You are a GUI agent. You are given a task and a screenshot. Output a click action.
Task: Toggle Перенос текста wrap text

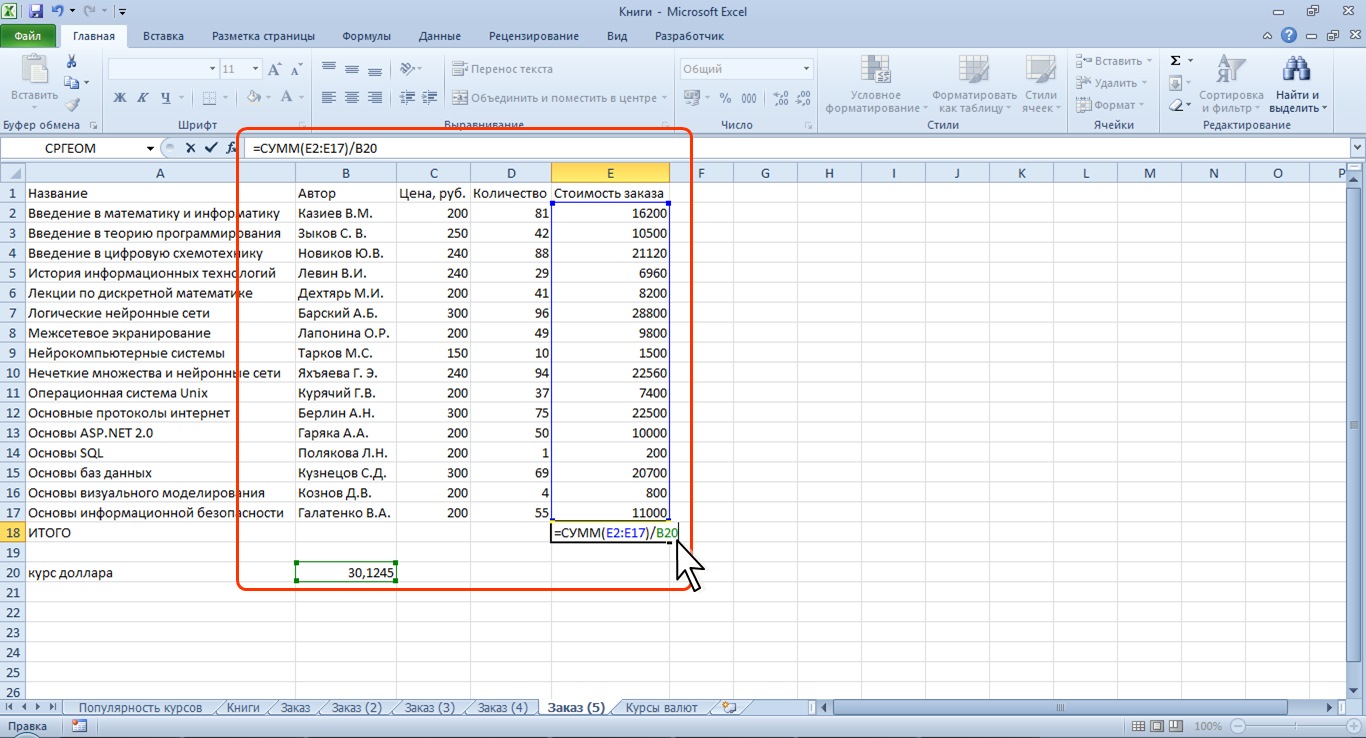coord(502,69)
